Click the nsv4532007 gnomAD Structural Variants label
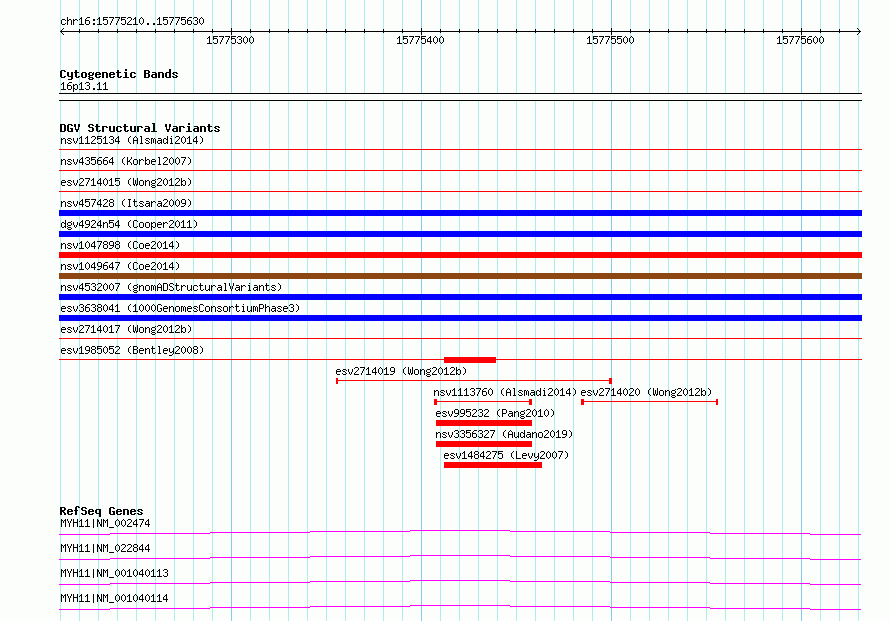 pyautogui.click(x=171, y=287)
